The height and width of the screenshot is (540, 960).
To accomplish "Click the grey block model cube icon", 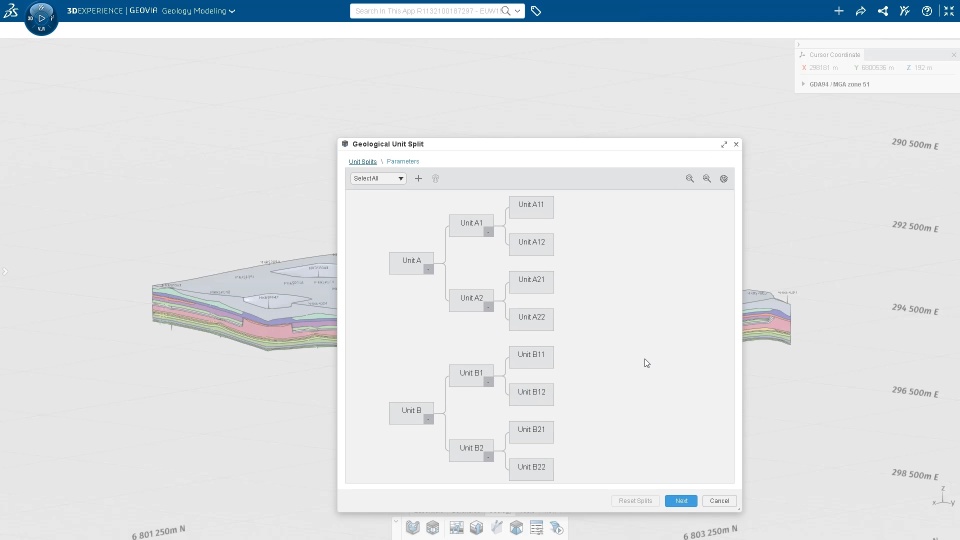I will pyautogui.click(x=433, y=527).
